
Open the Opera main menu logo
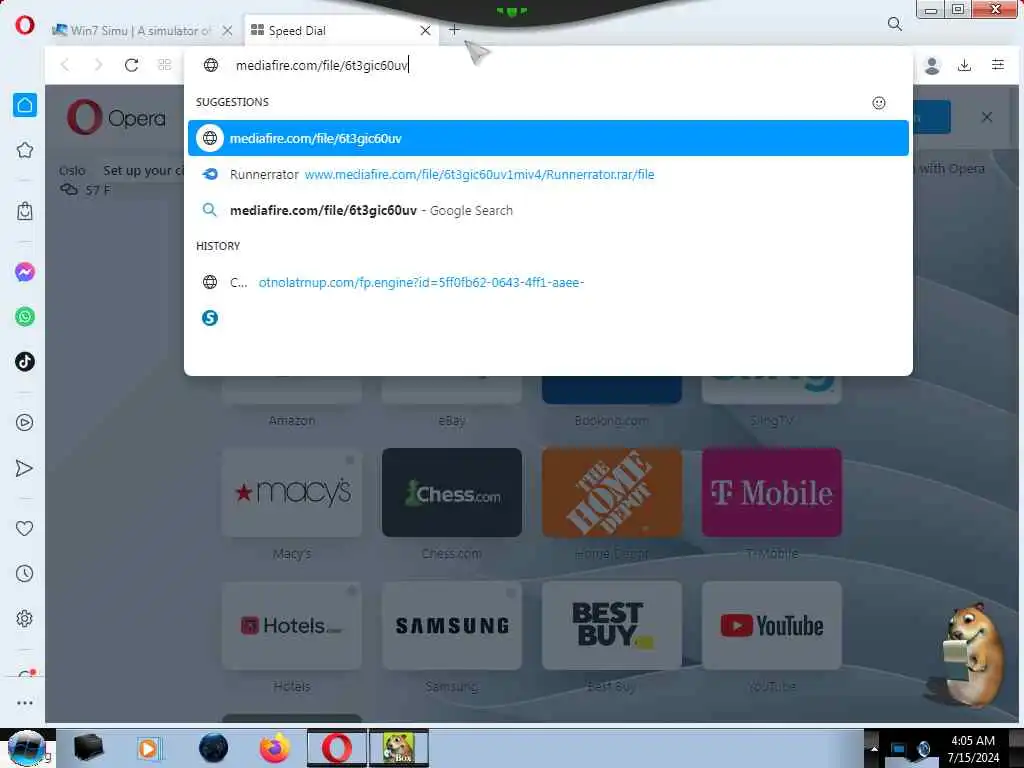pyautogui.click(x=25, y=25)
